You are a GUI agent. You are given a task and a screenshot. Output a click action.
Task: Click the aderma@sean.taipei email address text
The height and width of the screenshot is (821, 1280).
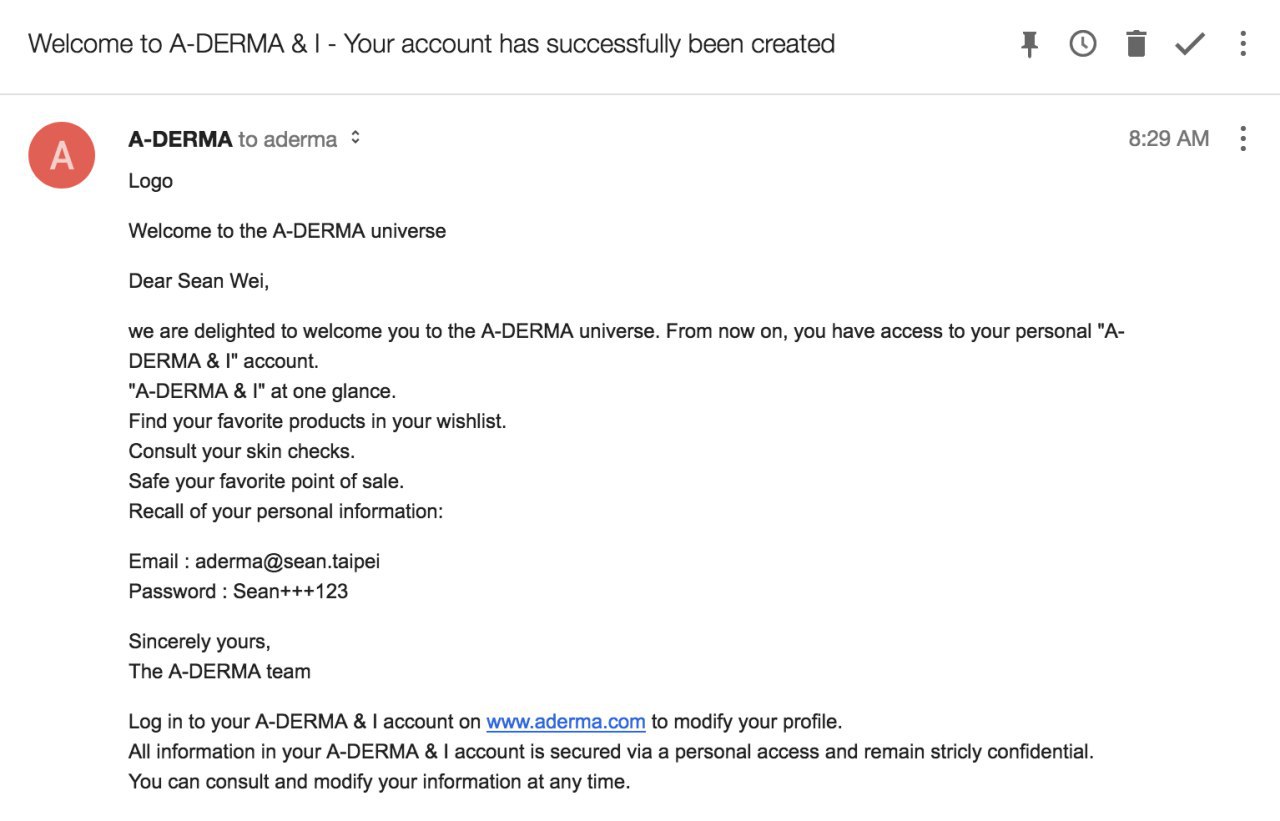click(x=287, y=561)
